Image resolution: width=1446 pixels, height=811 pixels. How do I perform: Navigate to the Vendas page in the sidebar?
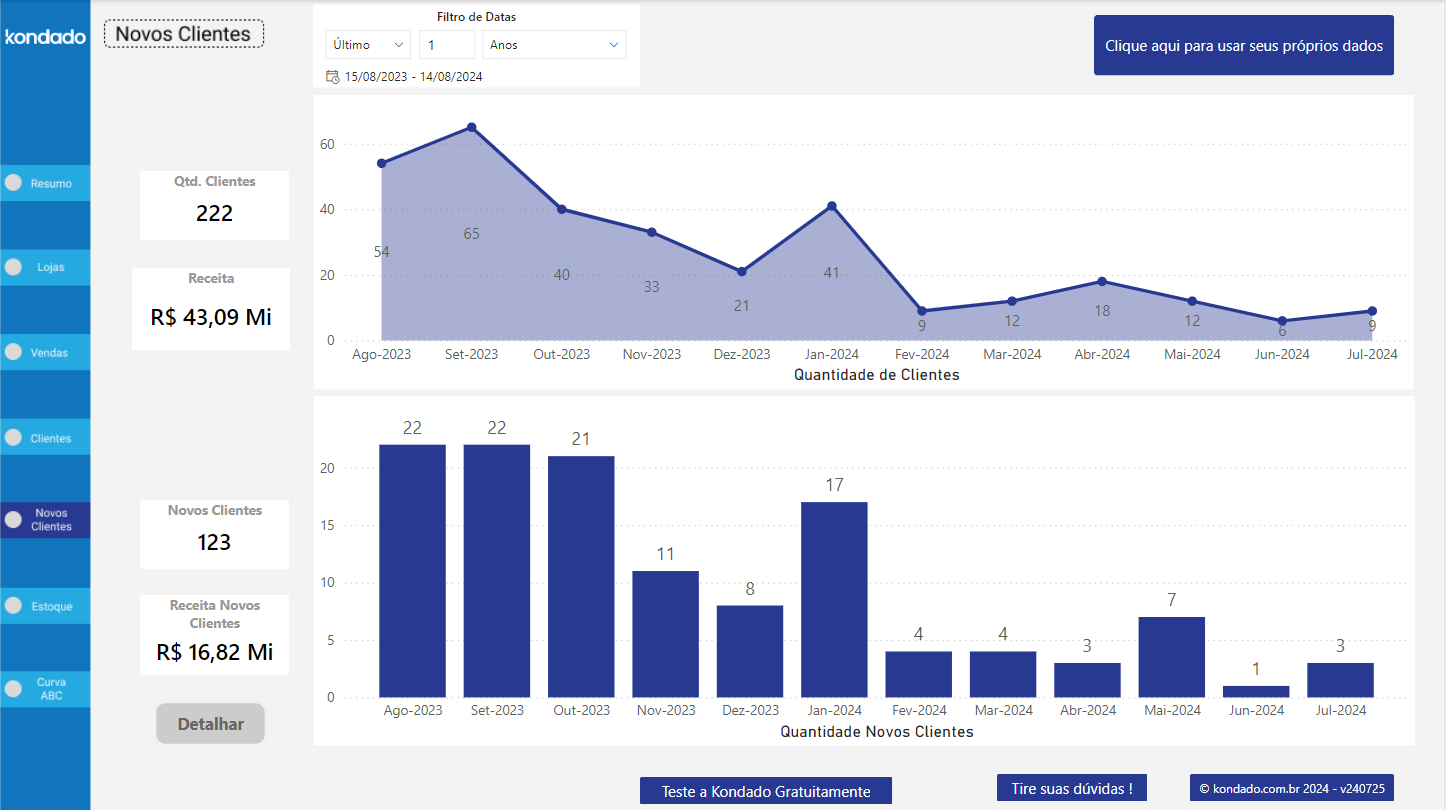(45, 351)
